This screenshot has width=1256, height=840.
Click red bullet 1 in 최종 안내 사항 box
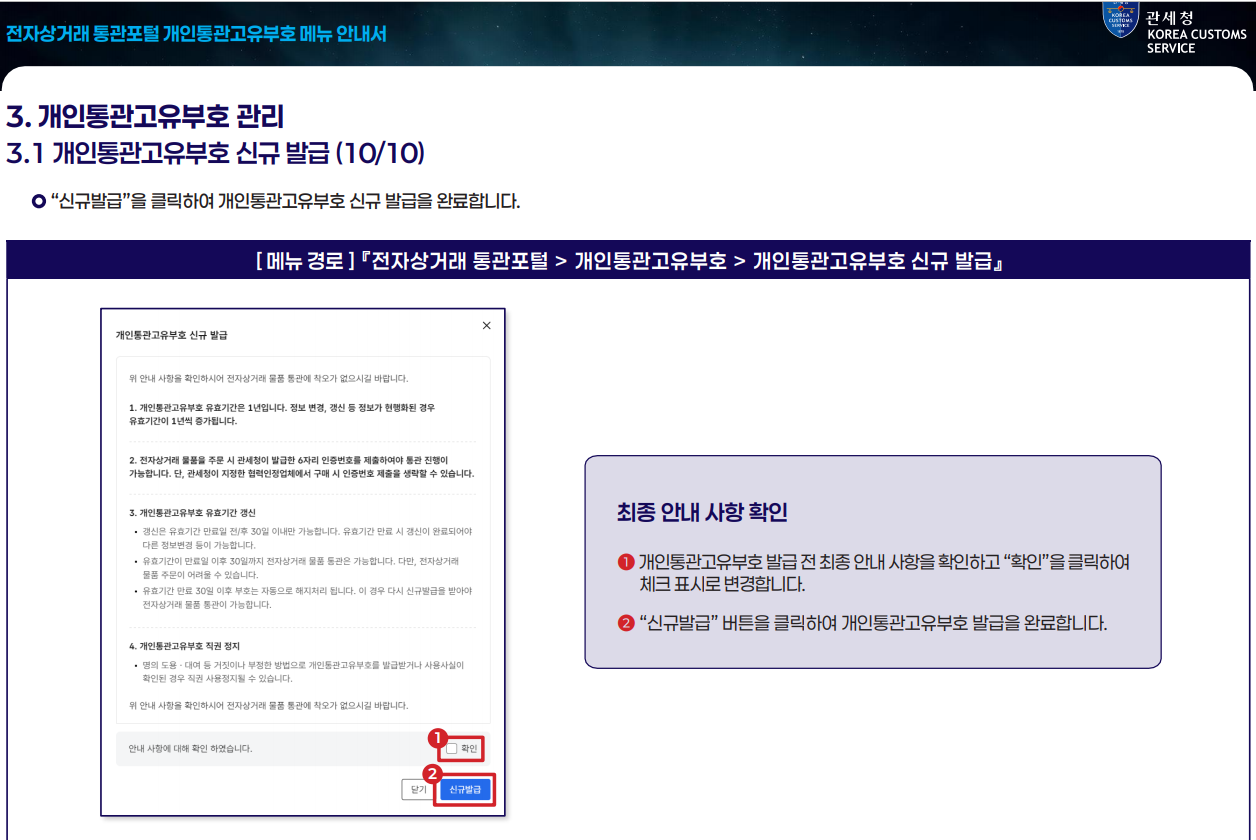click(626, 562)
